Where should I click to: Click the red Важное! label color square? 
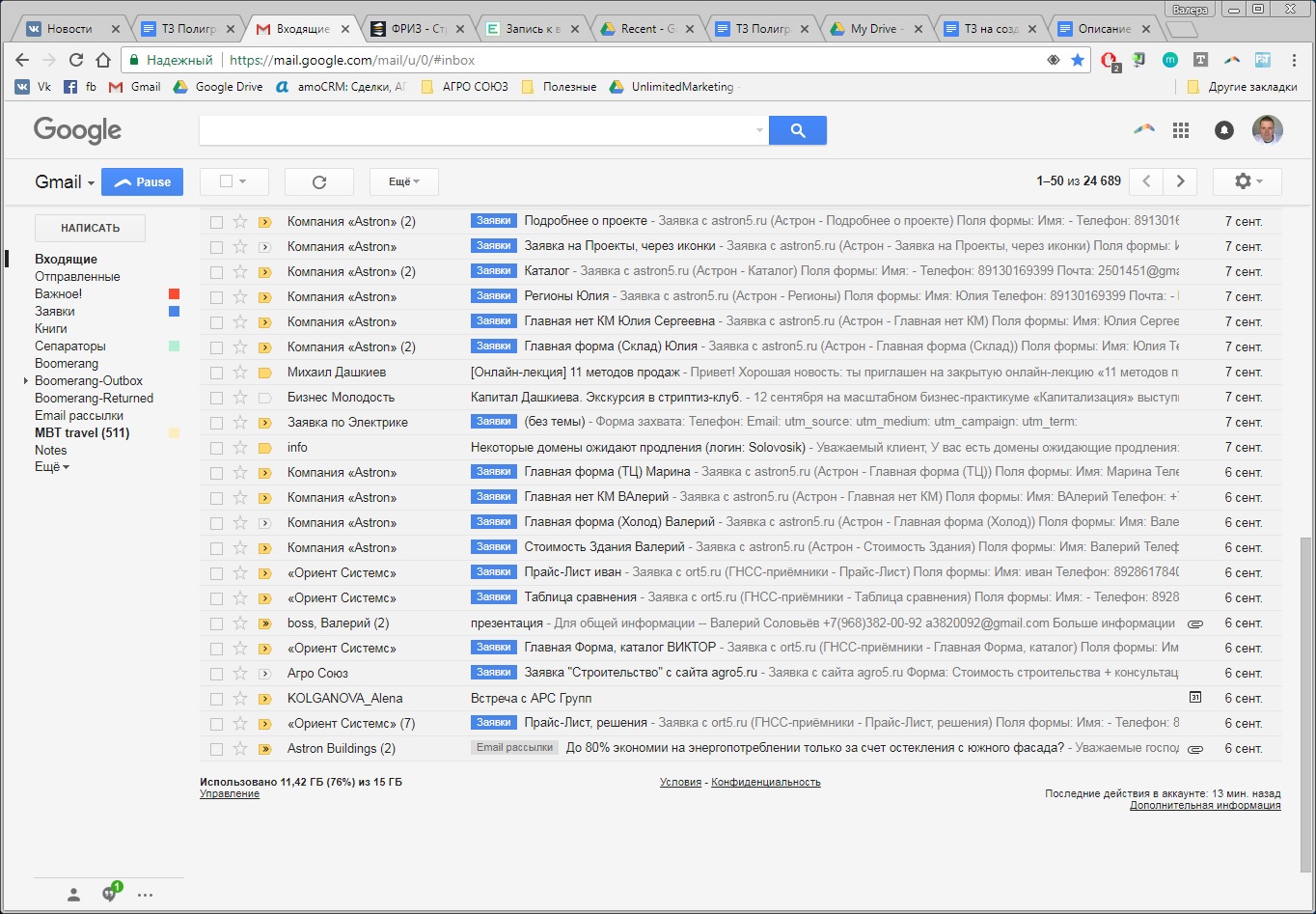coord(174,294)
